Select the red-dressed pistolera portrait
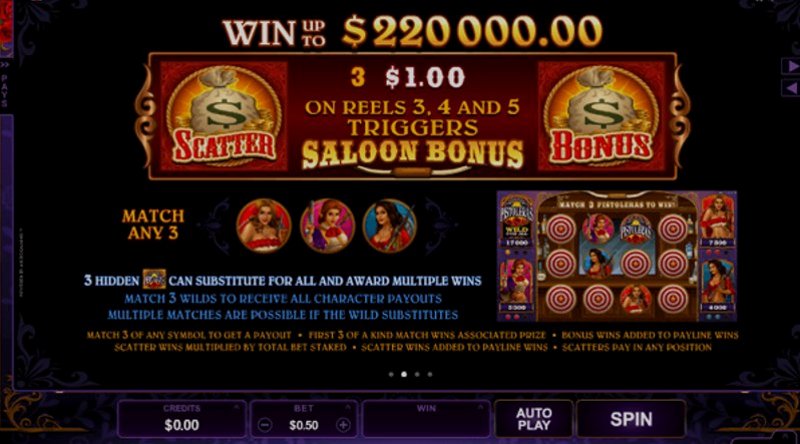Image resolution: width=800 pixels, height=444 pixels. [263, 226]
